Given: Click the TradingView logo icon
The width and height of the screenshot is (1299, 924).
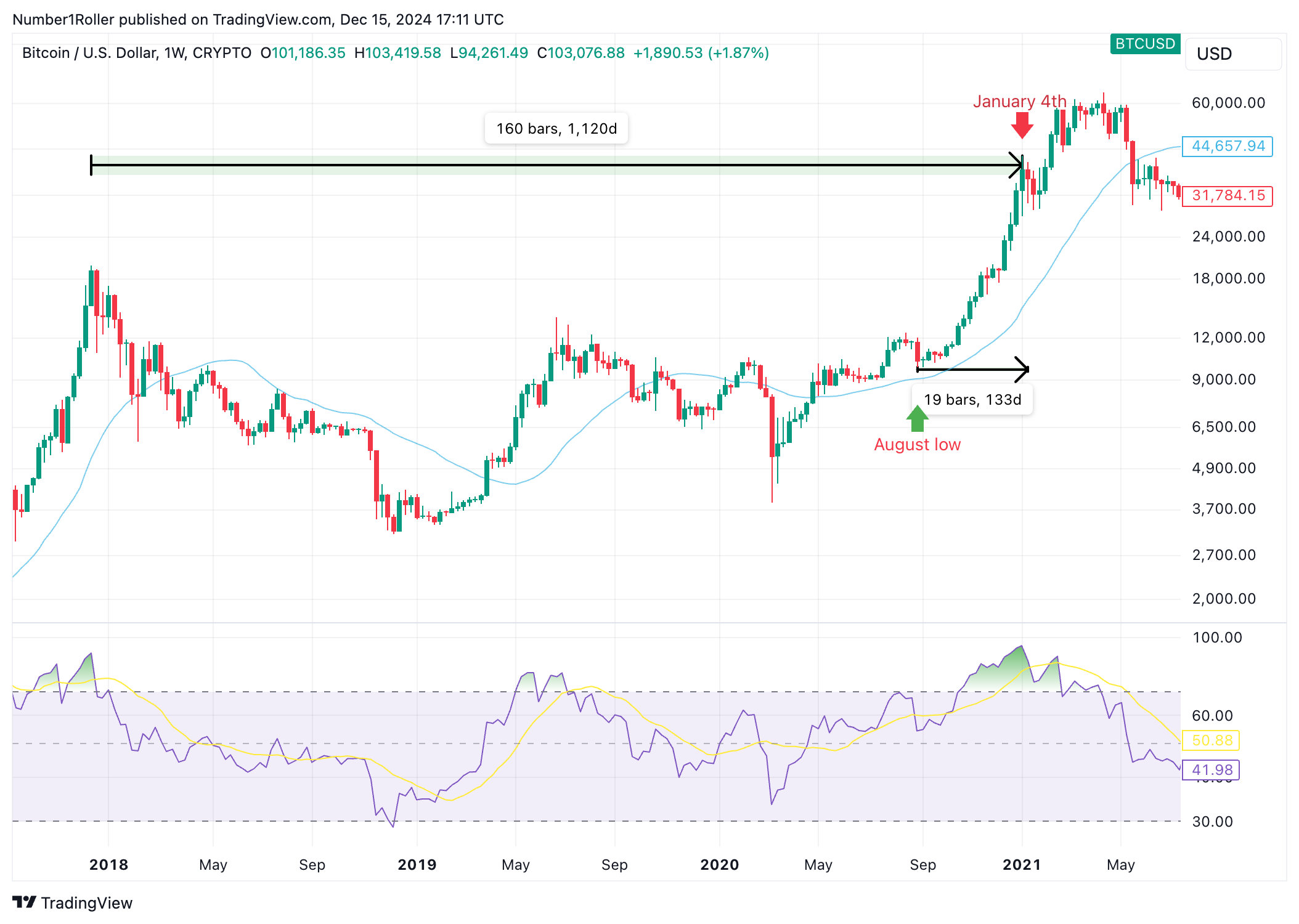Looking at the screenshot, I should point(25,902).
